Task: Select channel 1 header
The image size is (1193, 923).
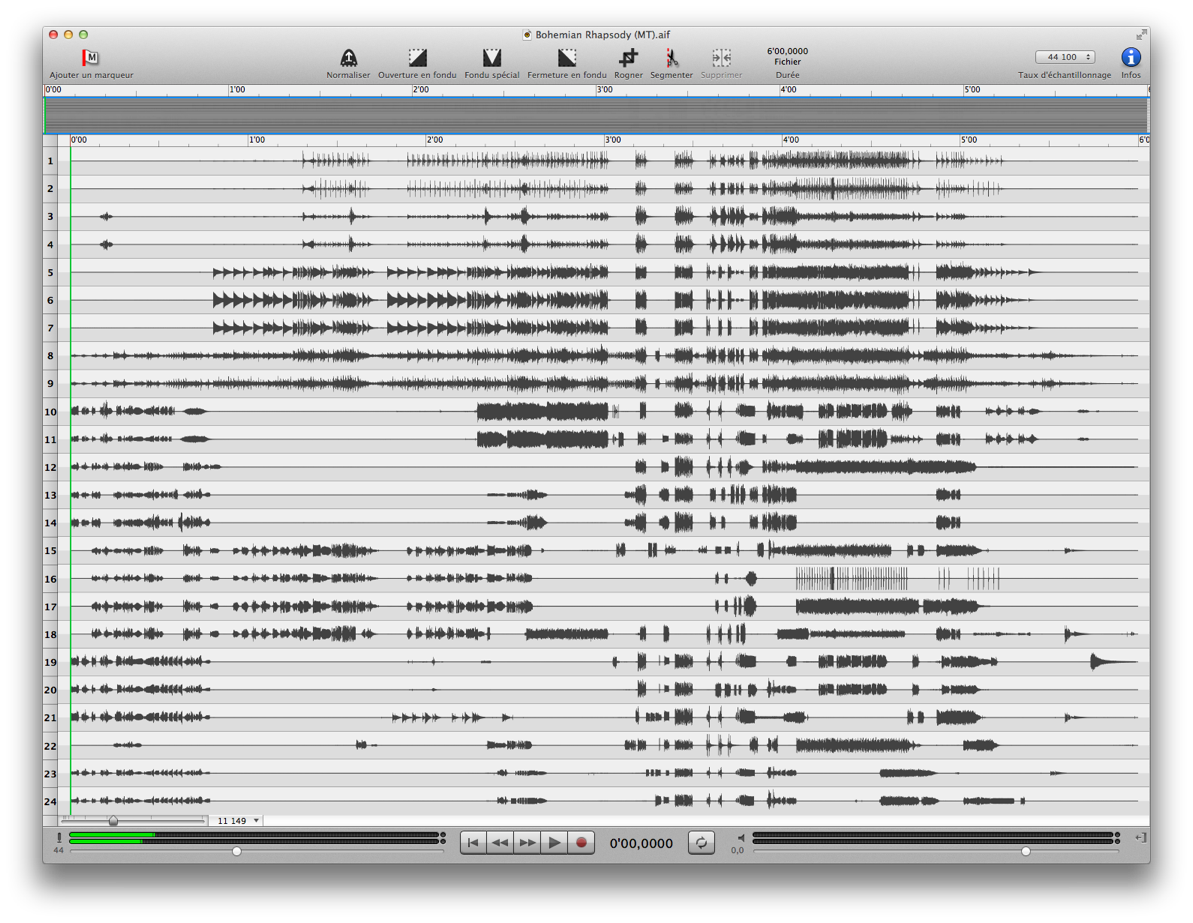Action: click(x=51, y=161)
